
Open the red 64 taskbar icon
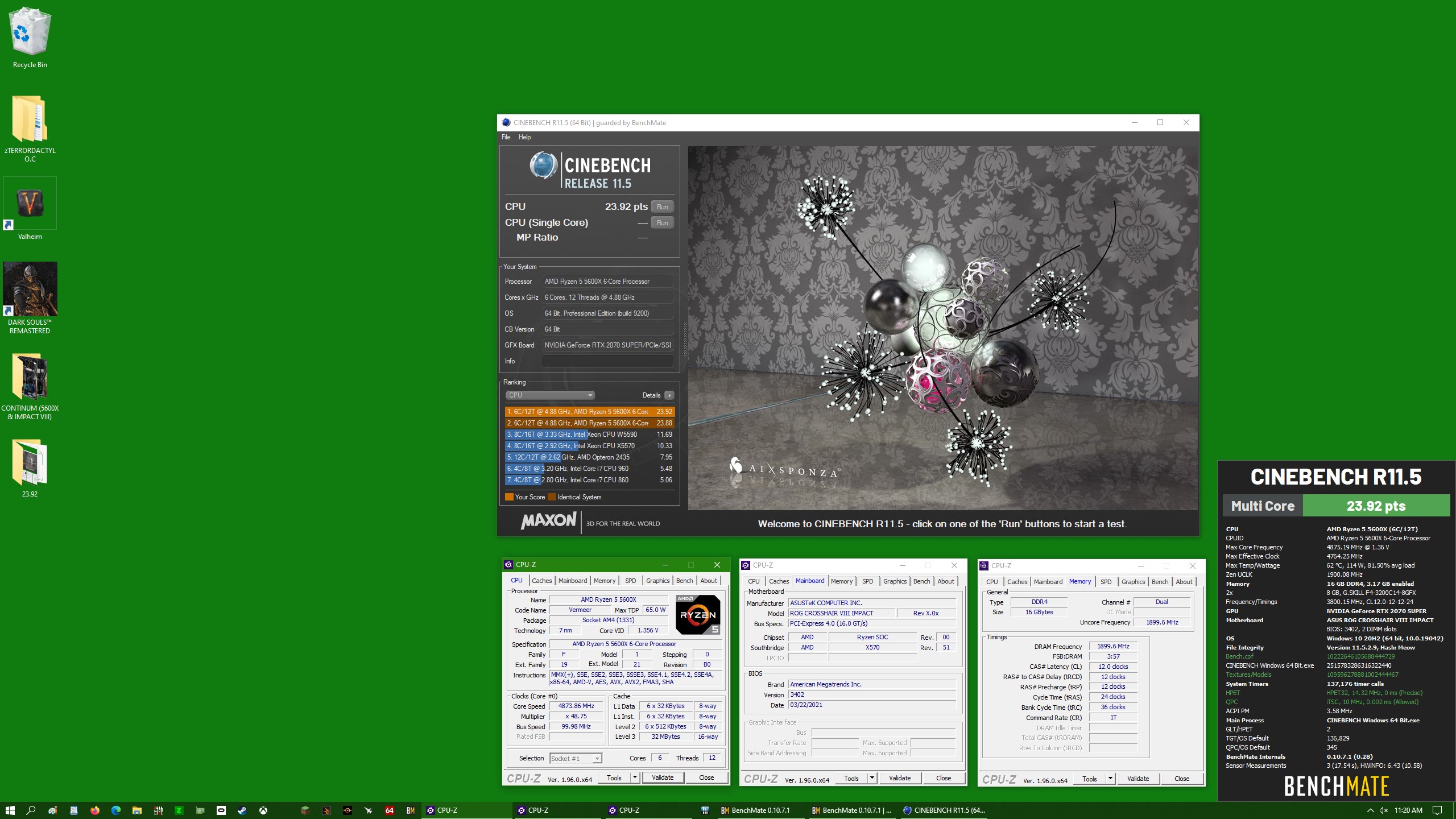tap(390, 810)
